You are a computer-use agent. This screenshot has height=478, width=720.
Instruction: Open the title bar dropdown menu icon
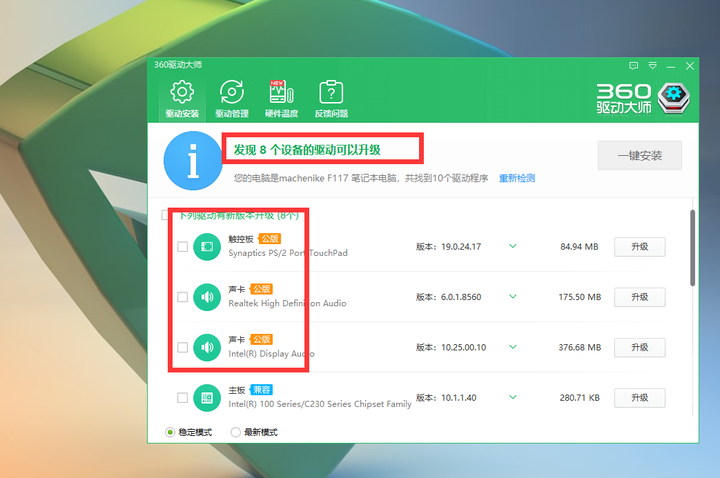coord(652,66)
